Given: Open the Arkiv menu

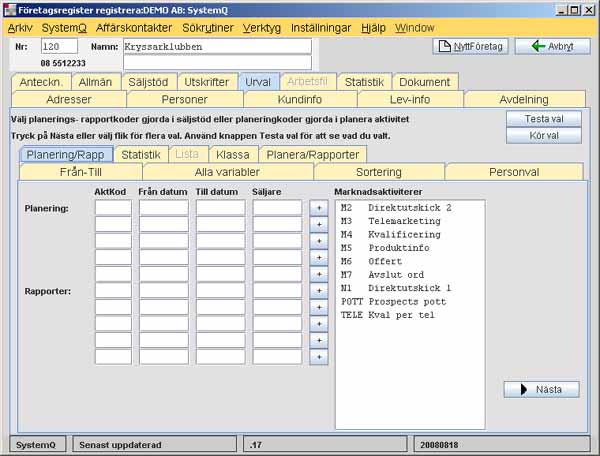Looking at the screenshot, I should pos(20,28).
